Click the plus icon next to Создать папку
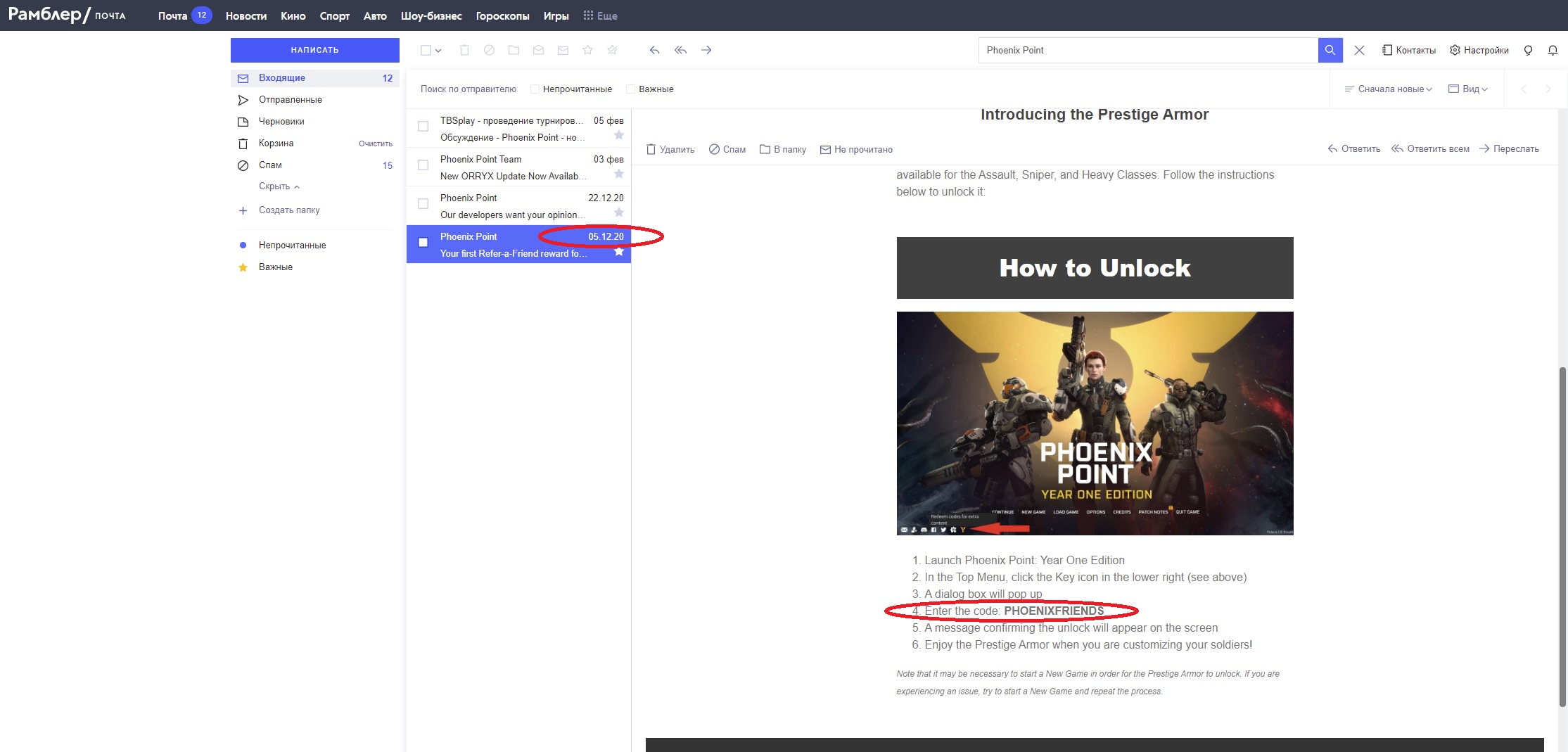1568x752 pixels. pyautogui.click(x=243, y=210)
